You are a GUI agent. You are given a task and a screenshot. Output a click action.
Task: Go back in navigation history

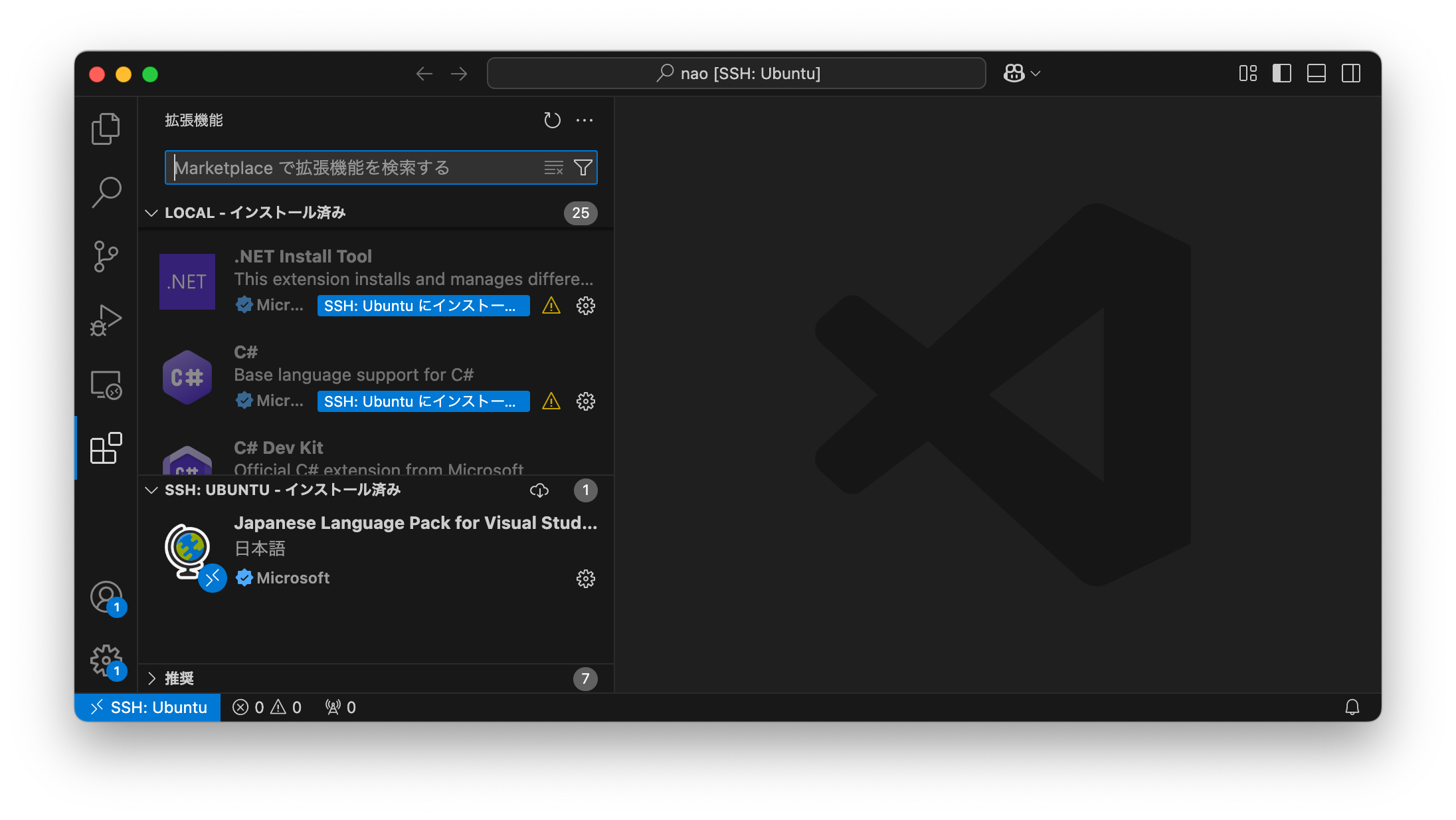click(424, 74)
